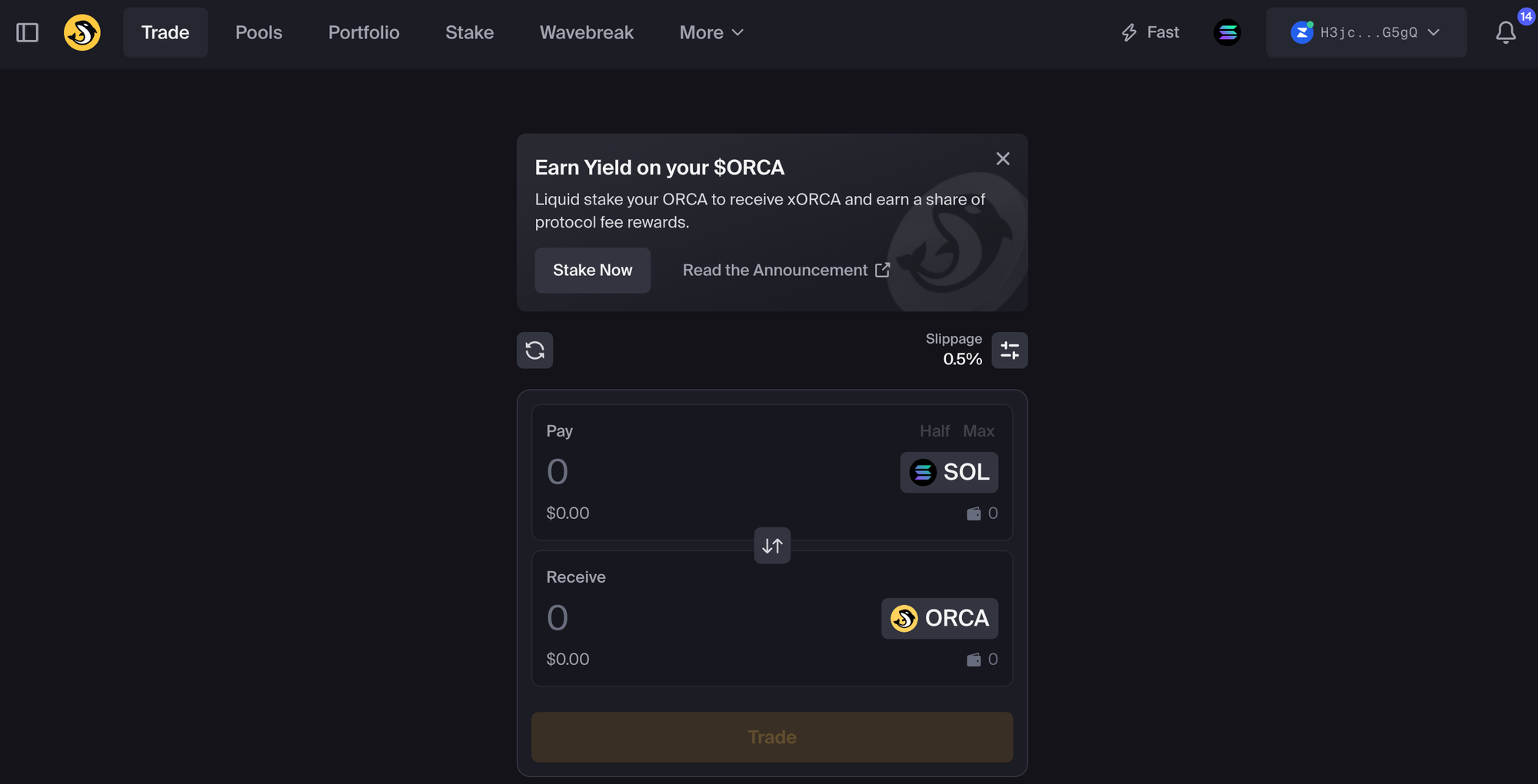Open notifications via the bell icon
The height and width of the screenshot is (784, 1538).
(x=1506, y=32)
